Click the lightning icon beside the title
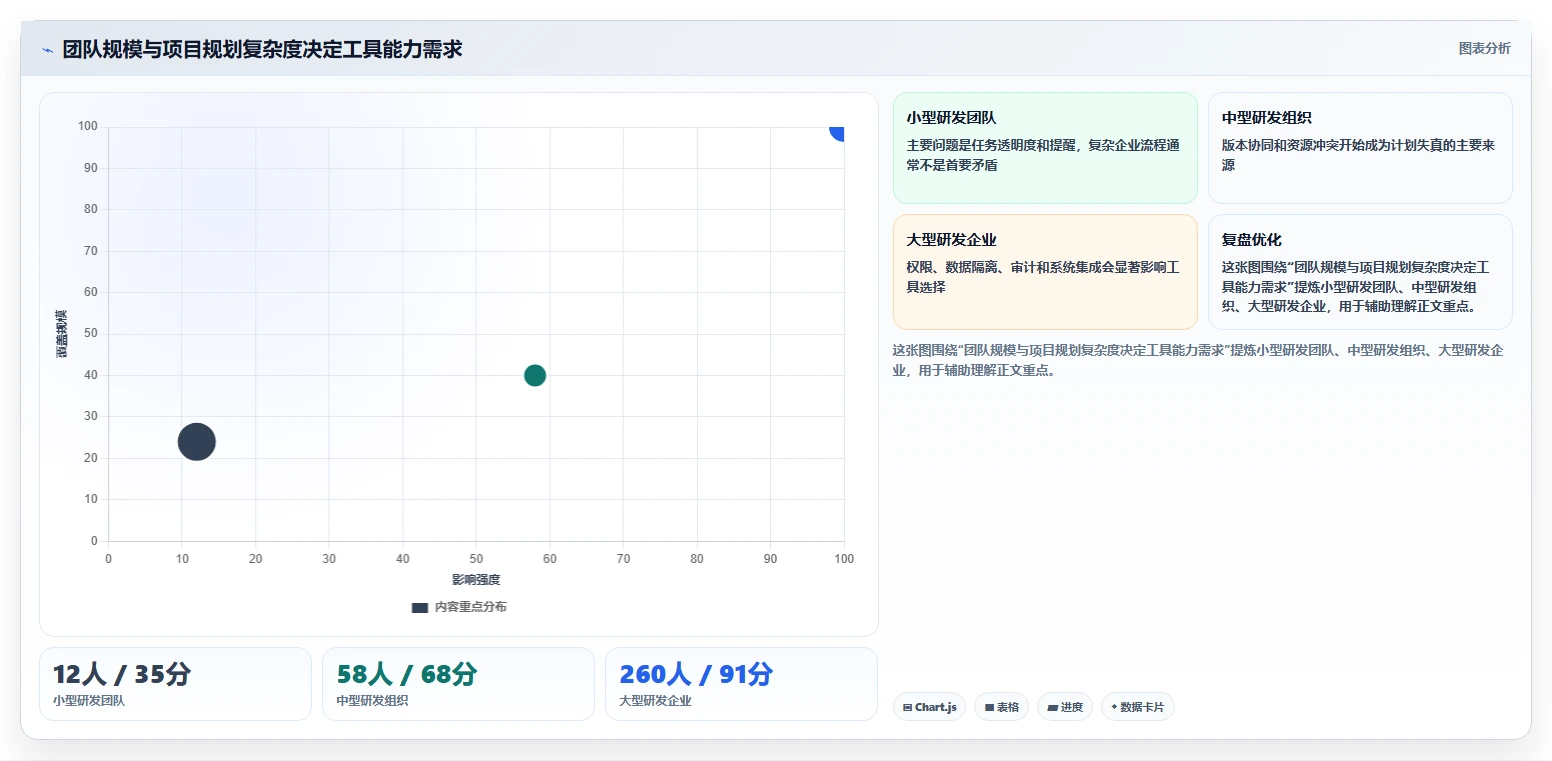 point(47,50)
